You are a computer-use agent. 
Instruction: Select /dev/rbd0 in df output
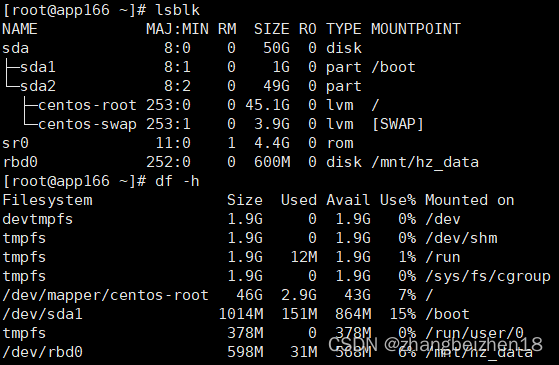[x=42, y=353]
